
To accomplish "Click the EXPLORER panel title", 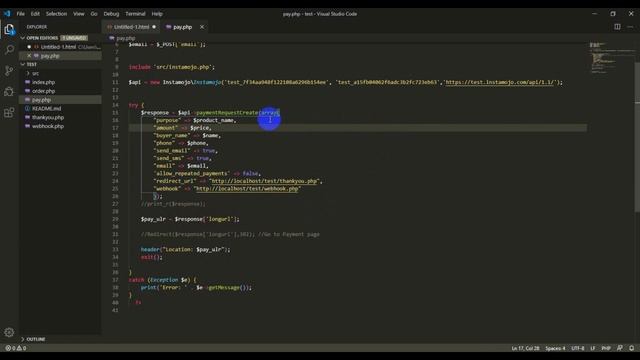I will (37, 27).
